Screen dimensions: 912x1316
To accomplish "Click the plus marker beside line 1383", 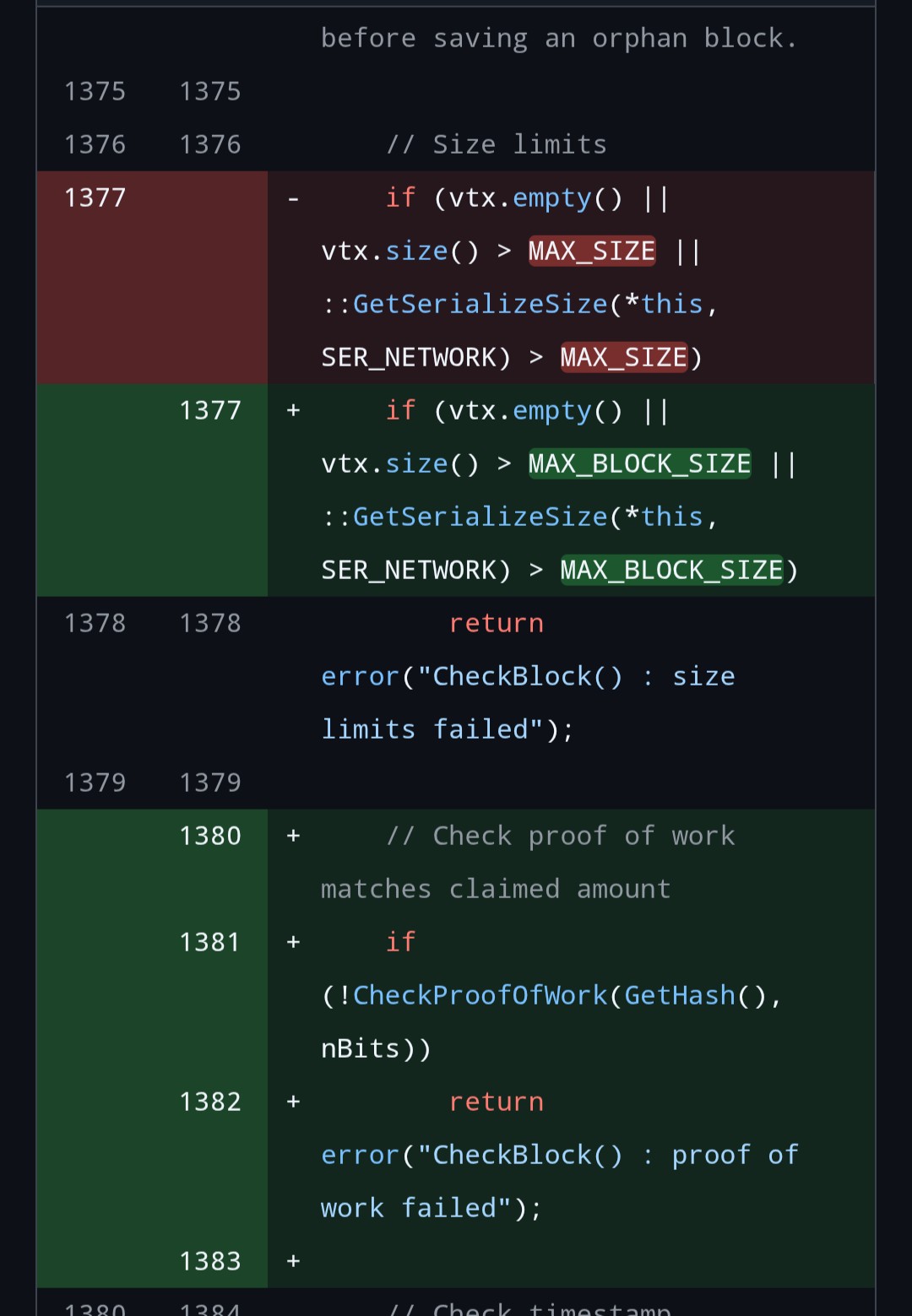I will (293, 1261).
